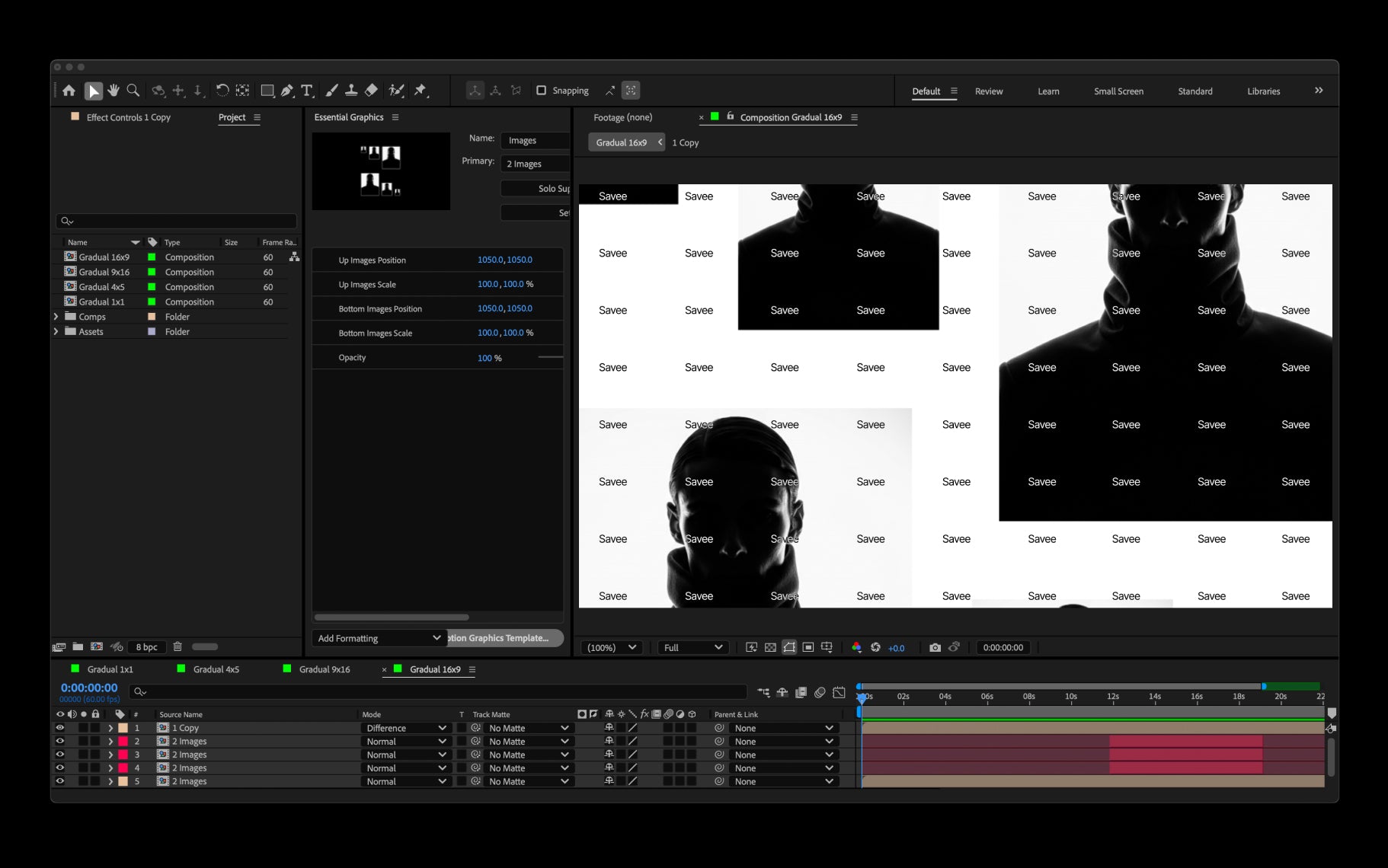
Task: Toggle visibility of layer 5 2 Images
Action: [x=60, y=781]
